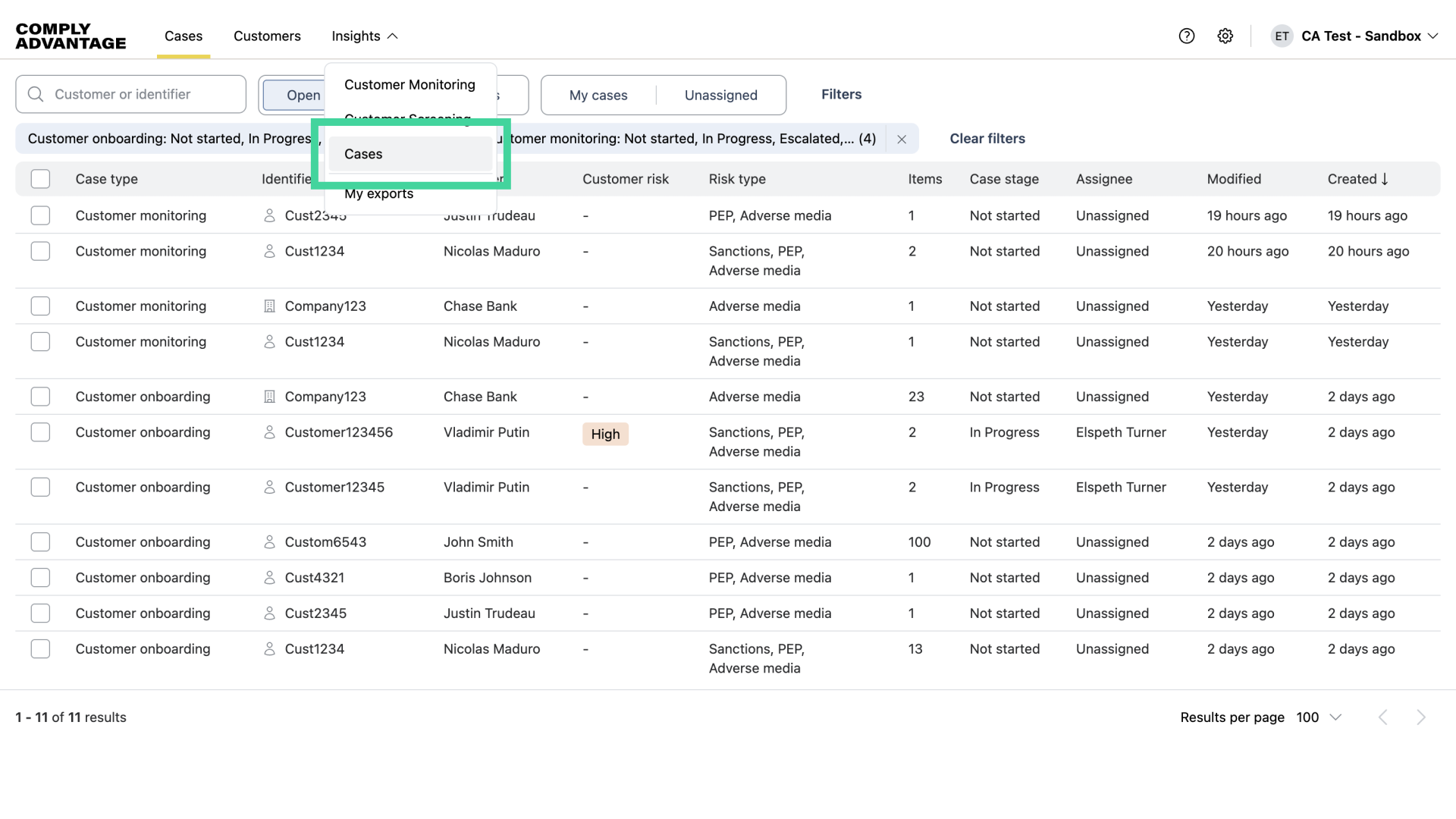The height and width of the screenshot is (819, 1456).
Task: Open the results per page dropdown
Action: tap(1319, 717)
